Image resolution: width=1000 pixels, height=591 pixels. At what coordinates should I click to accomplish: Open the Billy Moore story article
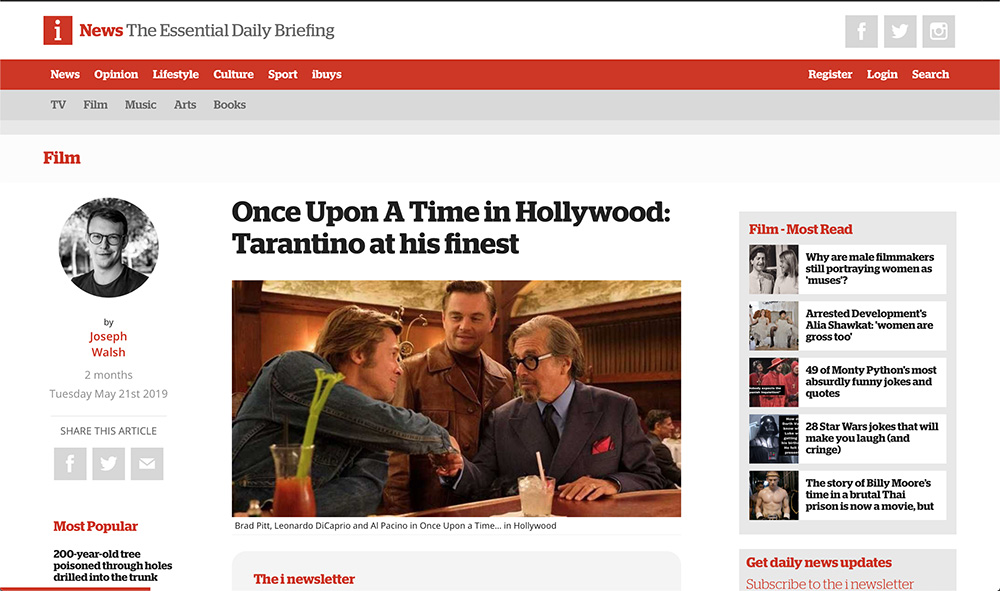(869, 494)
